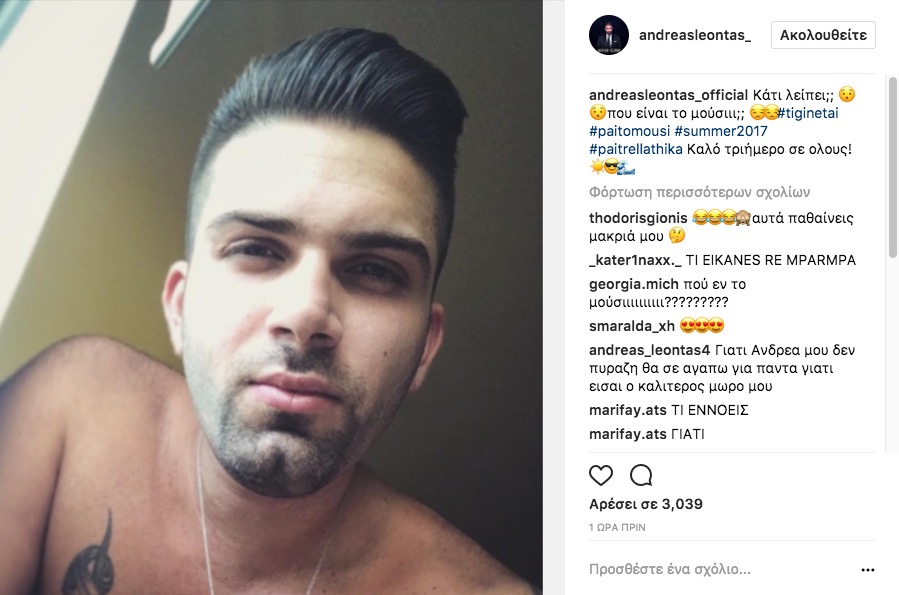Visit _kater1naxx._ commenter profile
The image size is (899, 595).
[635, 260]
